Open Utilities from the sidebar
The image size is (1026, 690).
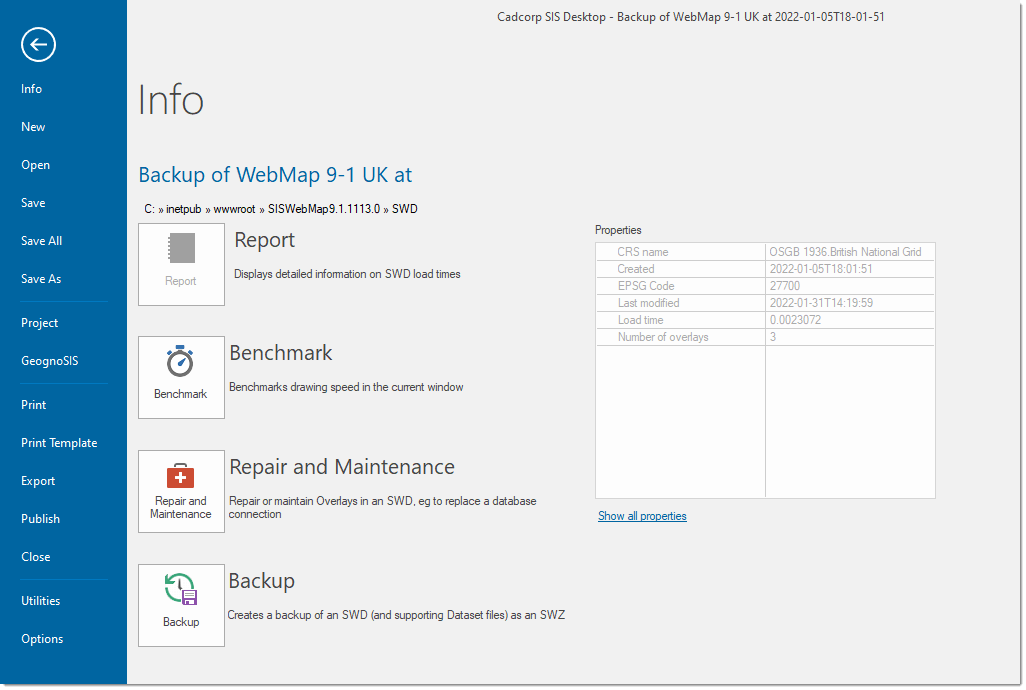tap(41, 601)
